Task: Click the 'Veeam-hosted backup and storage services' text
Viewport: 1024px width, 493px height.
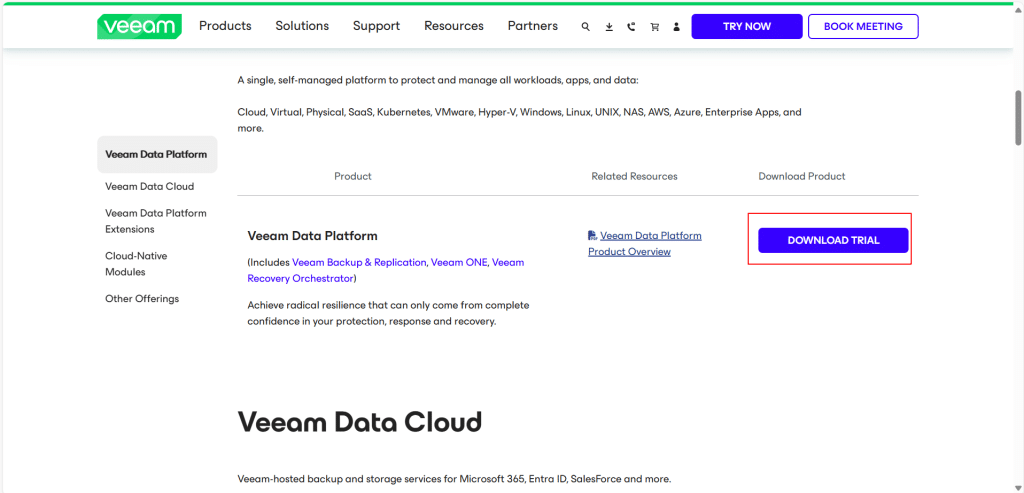Action: coord(455,479)
